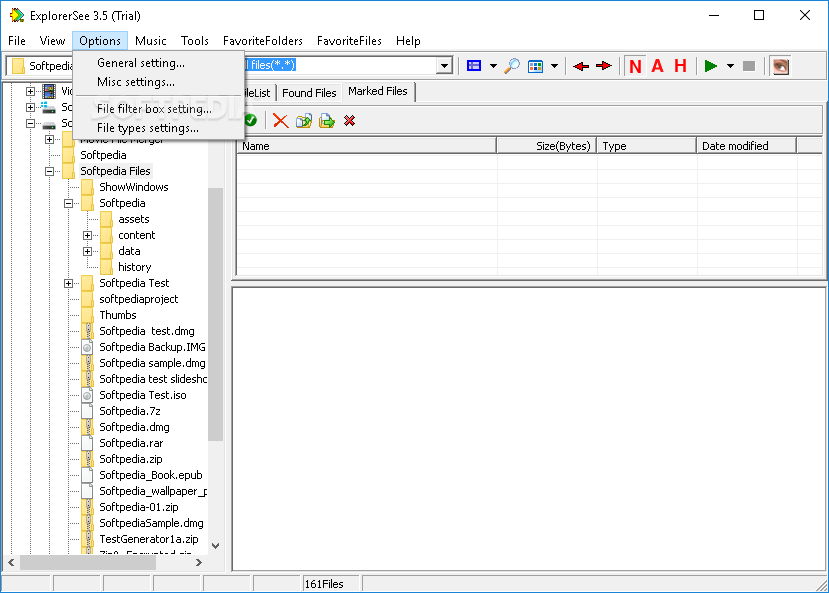This screenshot has height=593, width=829.
Task: Open the dropdown arrow beside play button
Action: click(x=730, y=66)
